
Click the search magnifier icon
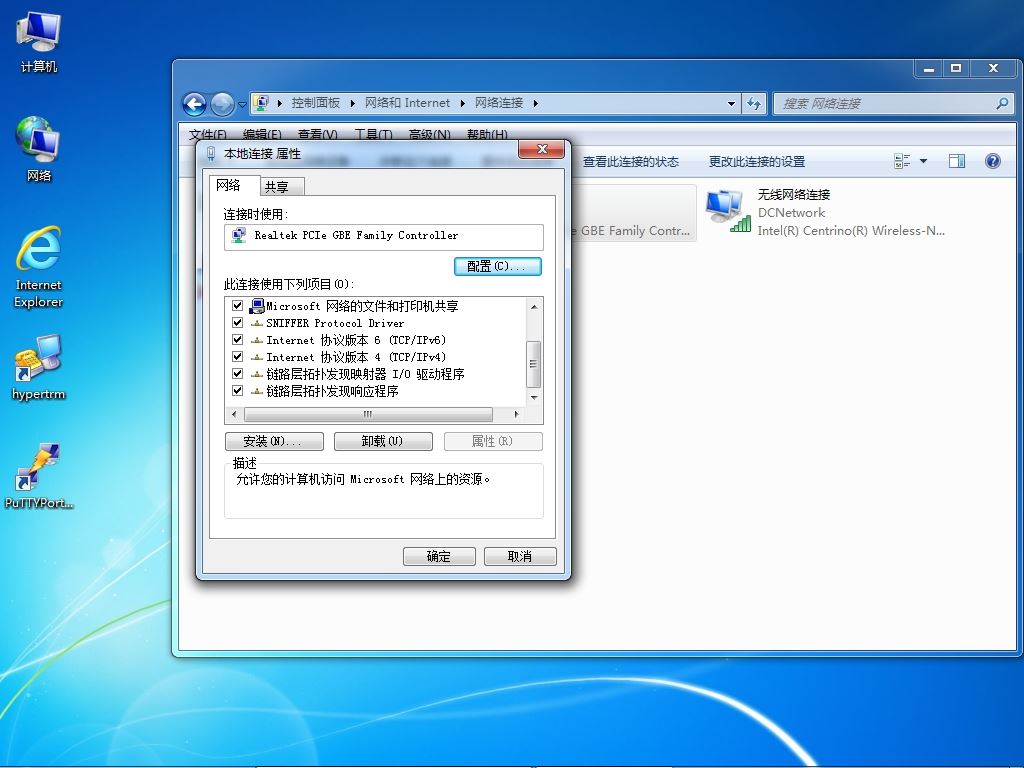point(1002,103)
